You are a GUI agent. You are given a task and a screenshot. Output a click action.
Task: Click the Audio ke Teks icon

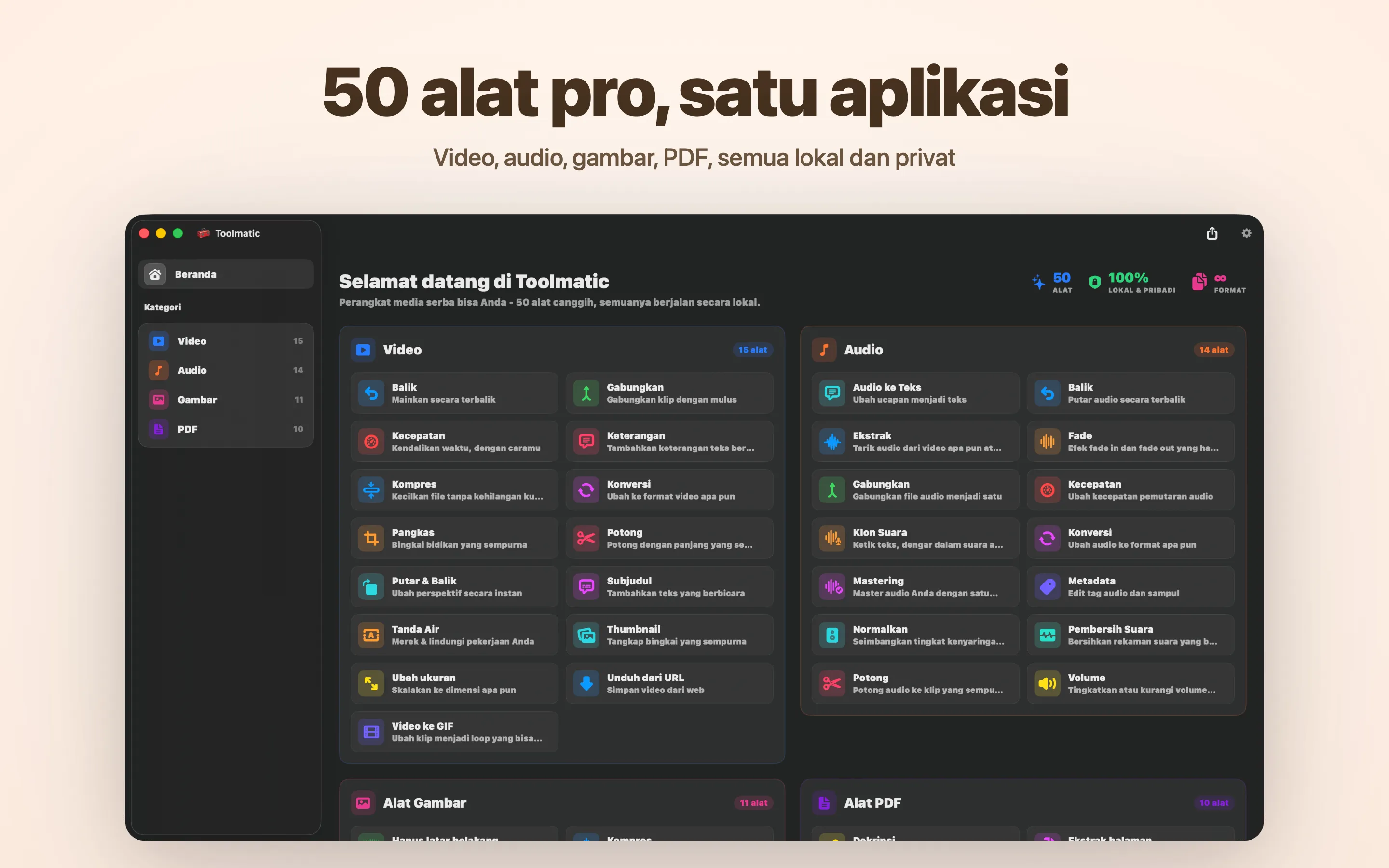coord(832,393)
